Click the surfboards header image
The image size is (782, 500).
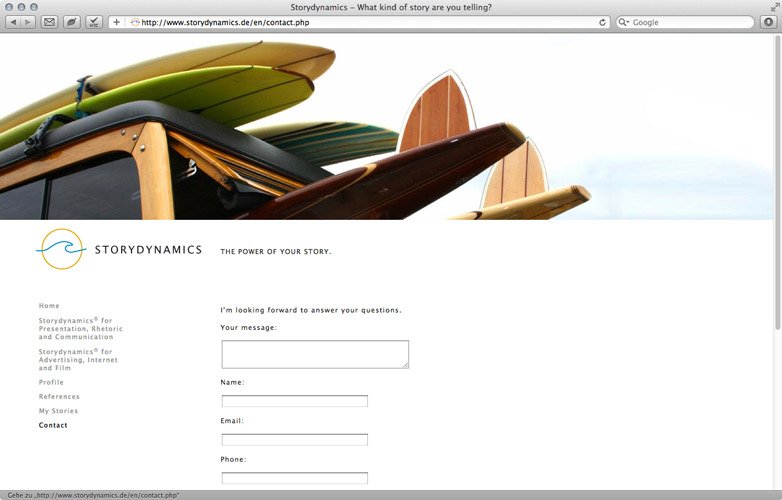click(387, 127)
